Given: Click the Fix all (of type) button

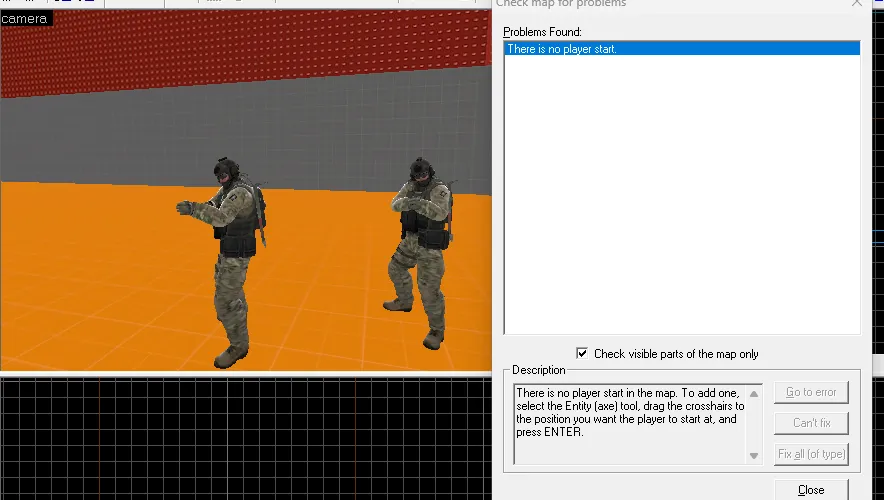Looking at the screenshot, I should pos(811,454).
